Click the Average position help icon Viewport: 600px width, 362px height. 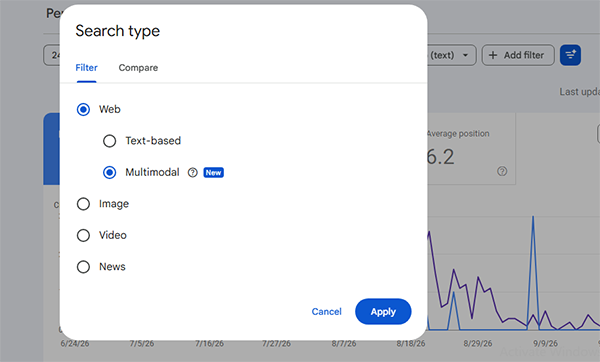click(x=502, y=171)
